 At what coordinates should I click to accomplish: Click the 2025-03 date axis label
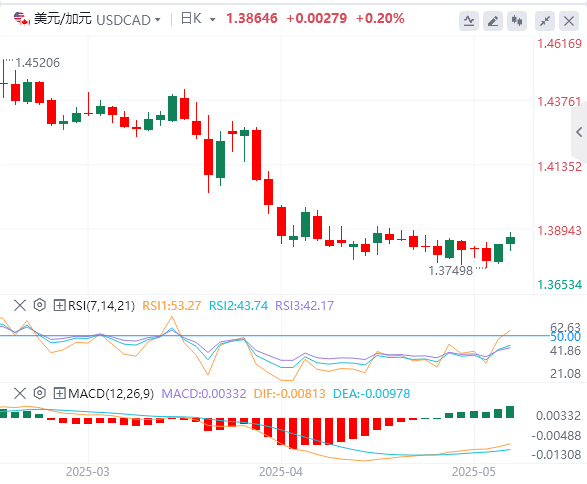point(88,472)
